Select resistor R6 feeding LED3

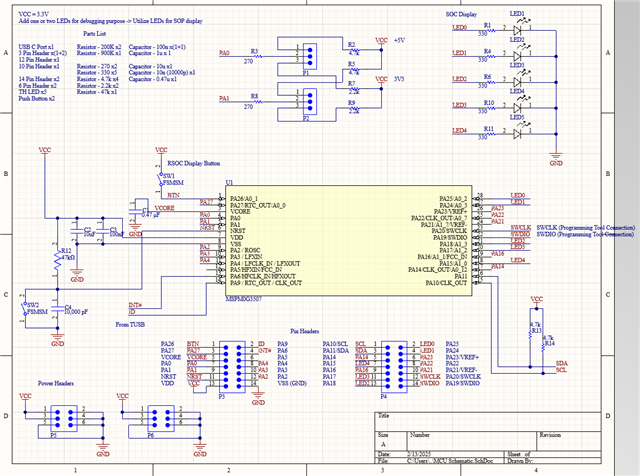489,82
